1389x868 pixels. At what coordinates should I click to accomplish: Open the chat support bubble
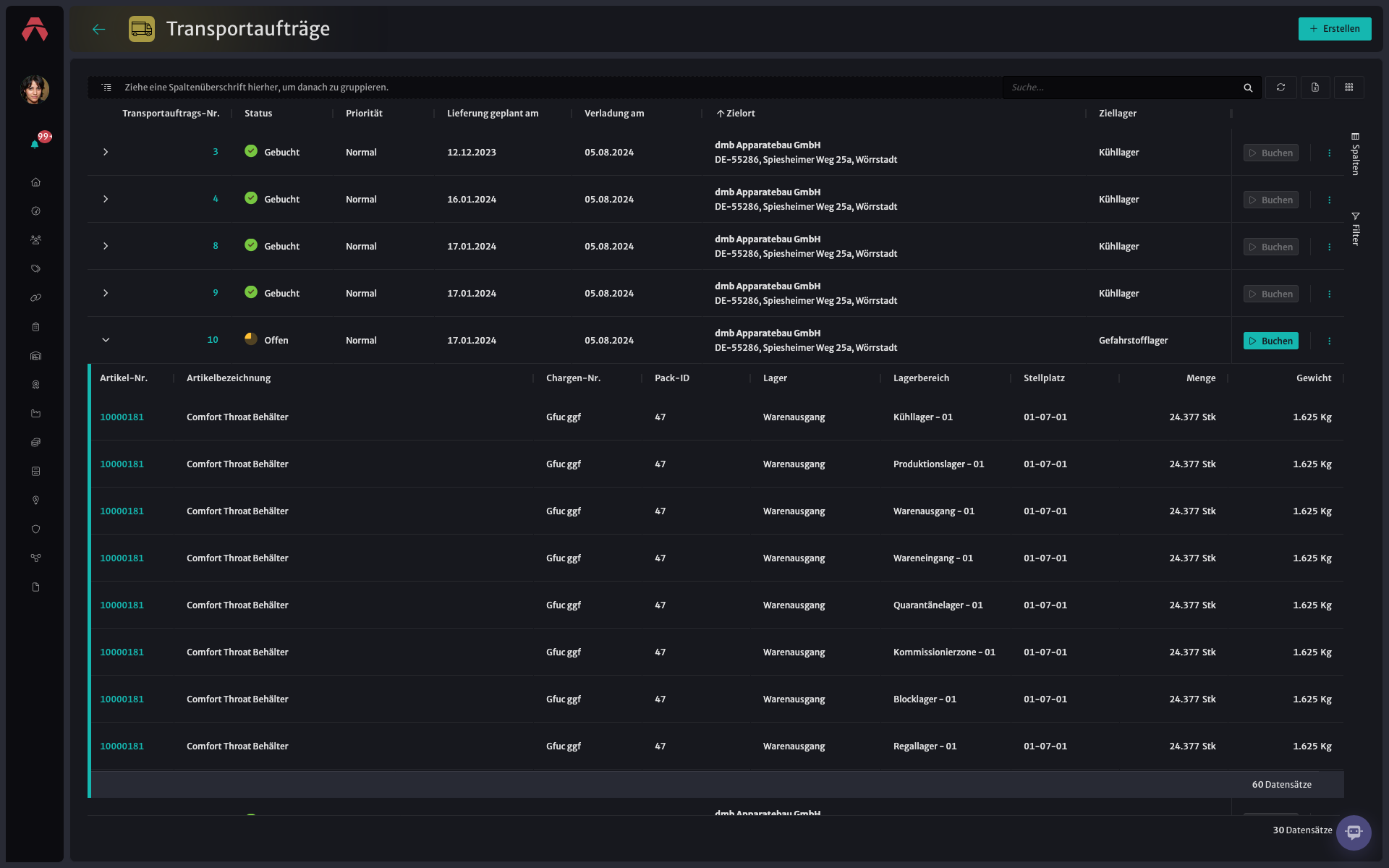1354,833
